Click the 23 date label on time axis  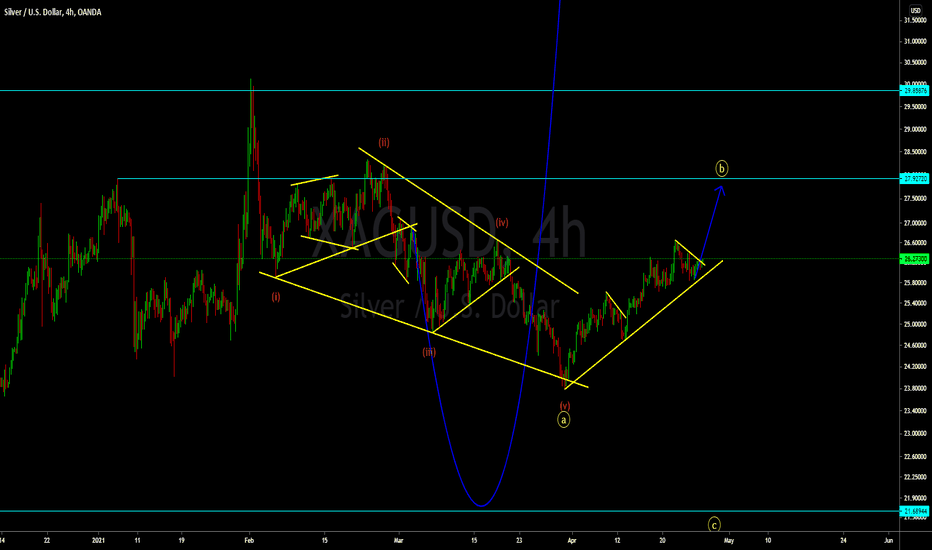519,540
